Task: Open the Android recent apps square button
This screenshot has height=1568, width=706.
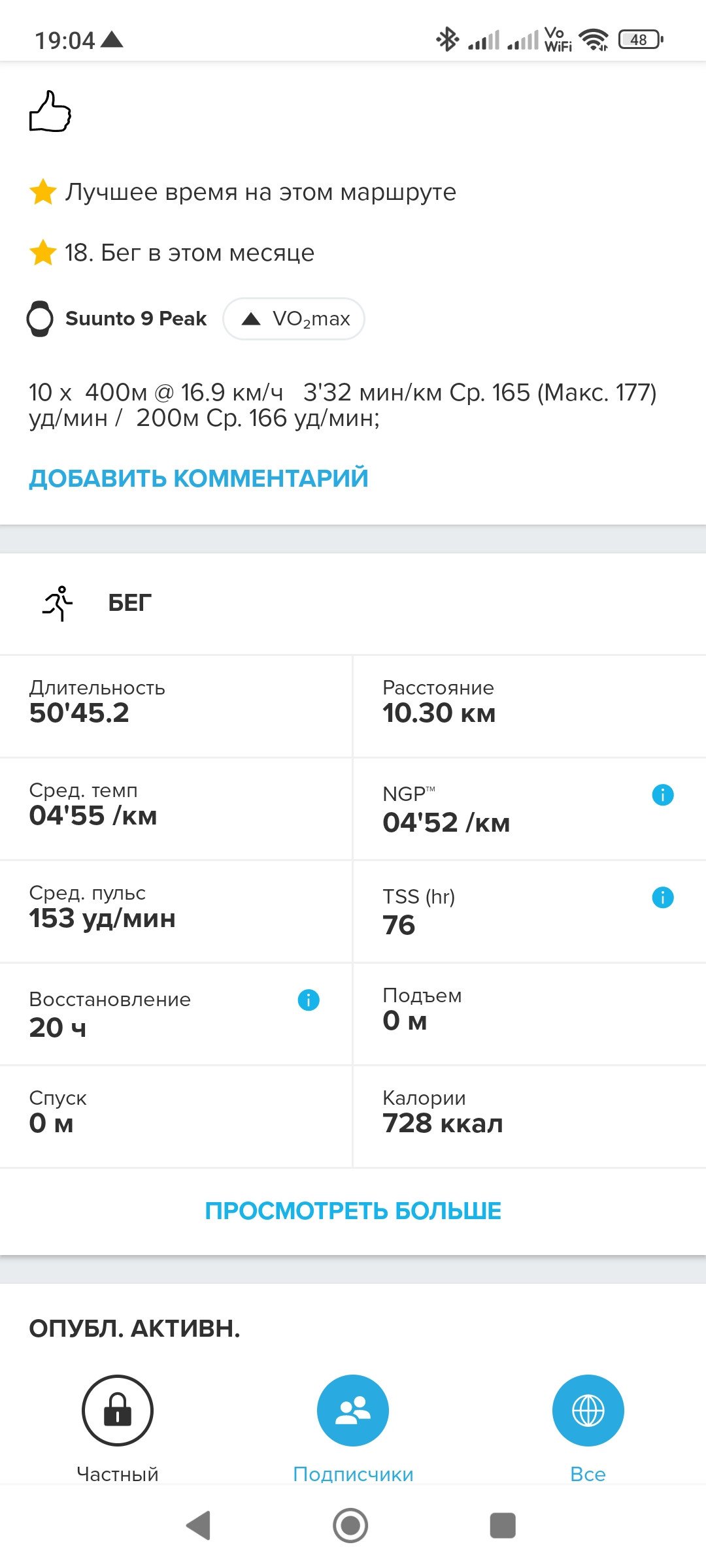Action: click(x=503, y=1526)
